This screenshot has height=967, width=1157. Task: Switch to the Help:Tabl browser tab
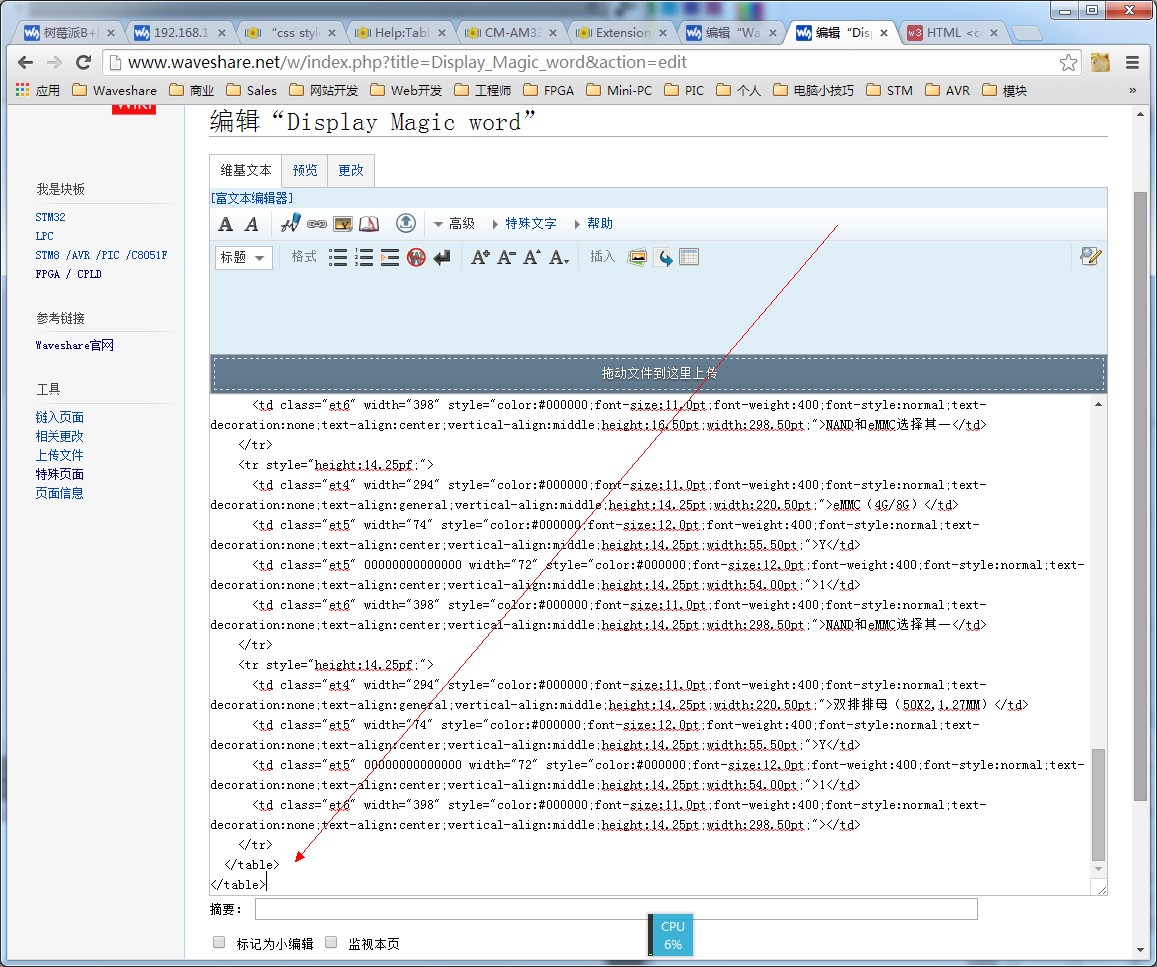tap(400, 32)
